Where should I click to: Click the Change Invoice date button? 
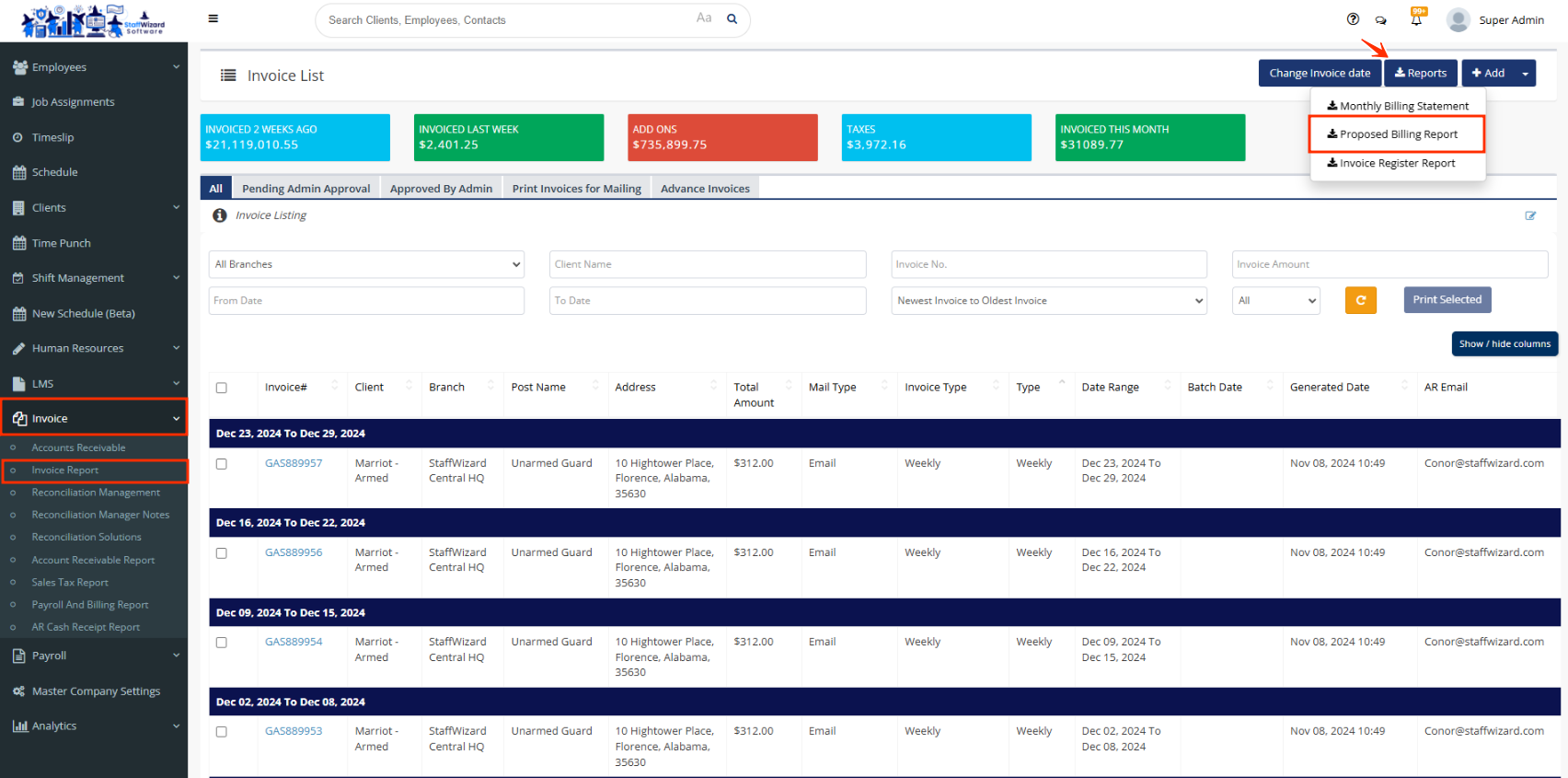1319,74
